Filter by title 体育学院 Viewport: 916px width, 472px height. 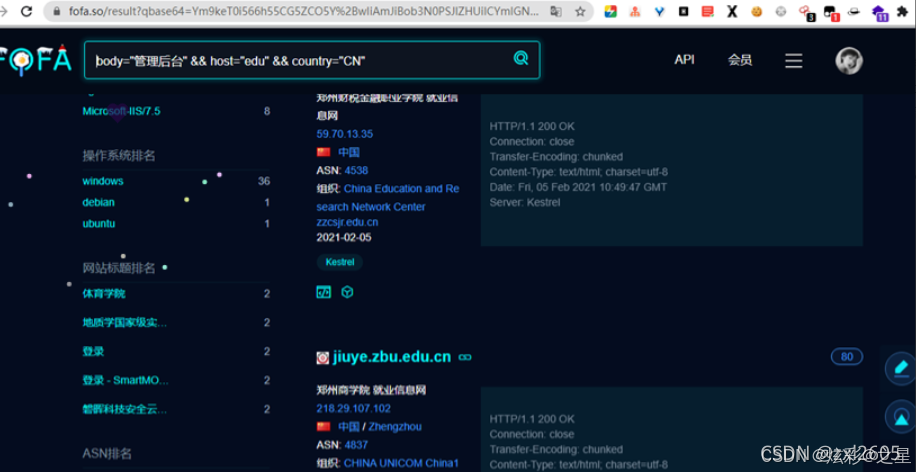point(104,293)
